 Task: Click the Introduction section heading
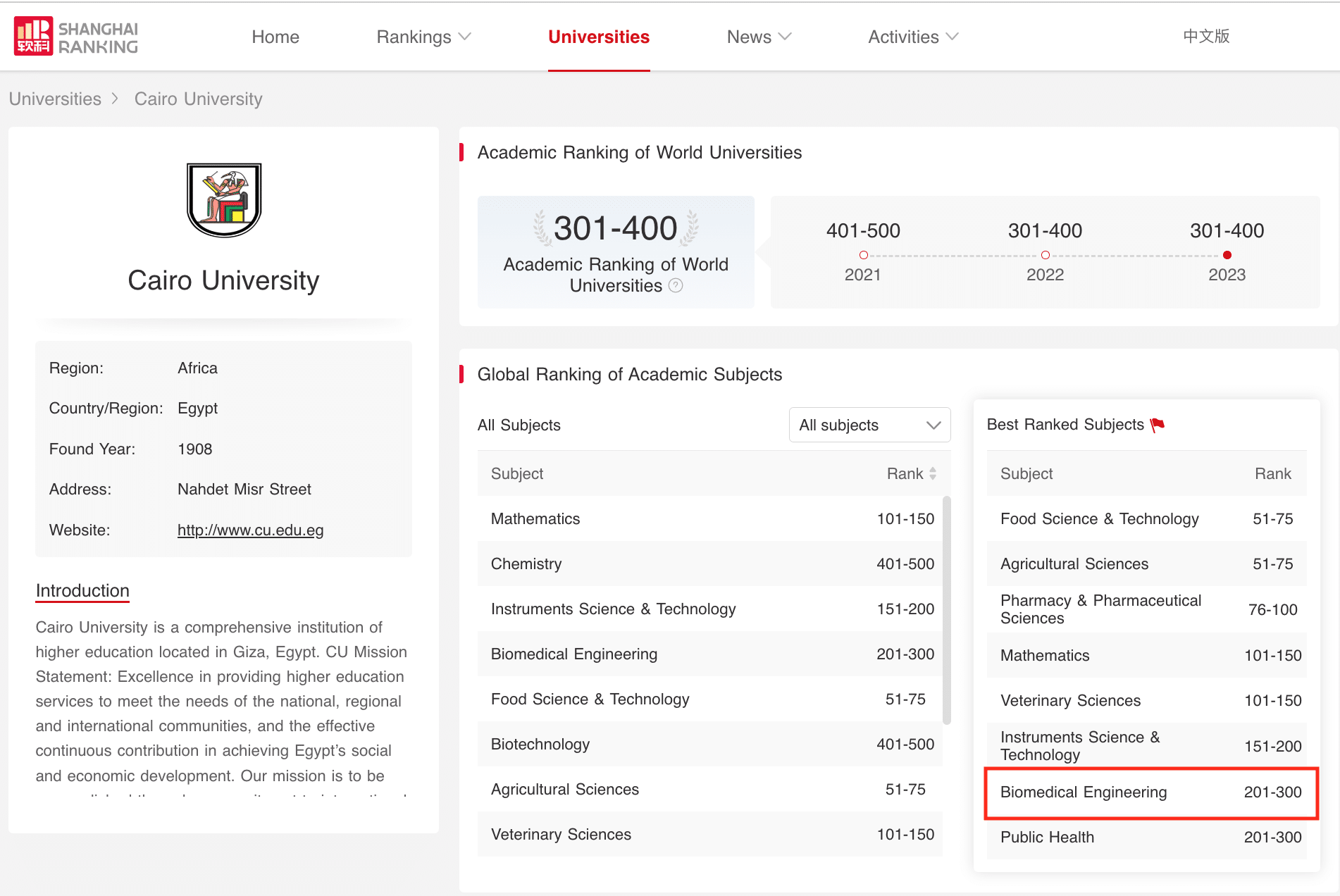click(x=82, y=590)
